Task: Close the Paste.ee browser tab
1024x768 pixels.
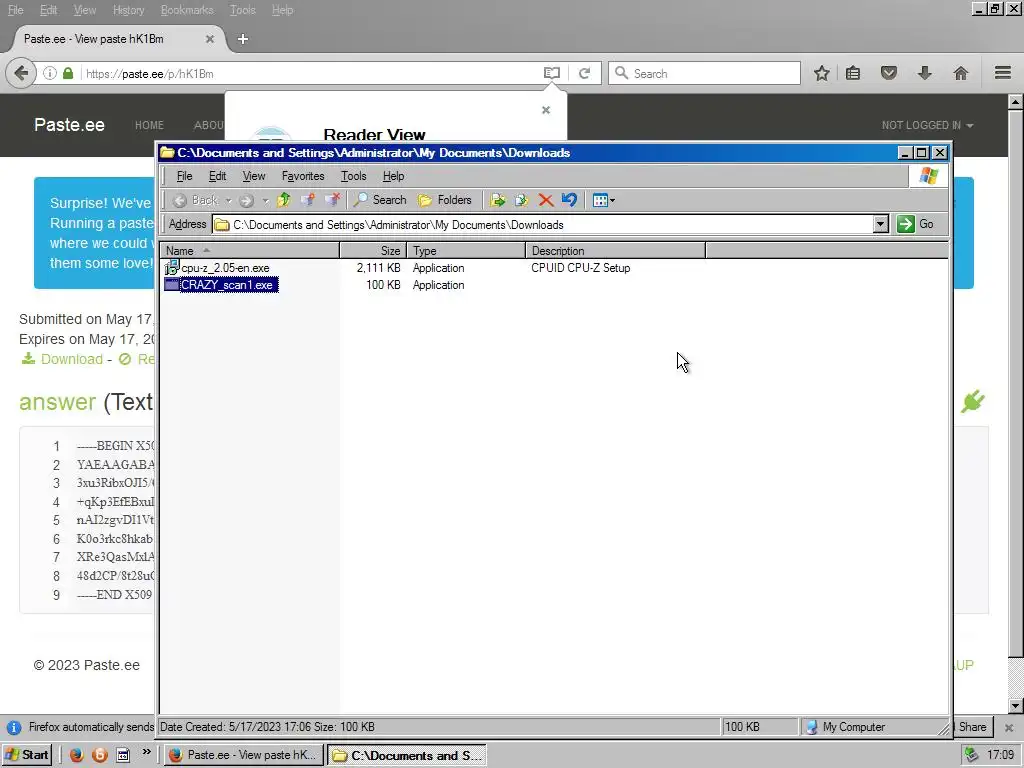Action: click(x=210, y=39)
